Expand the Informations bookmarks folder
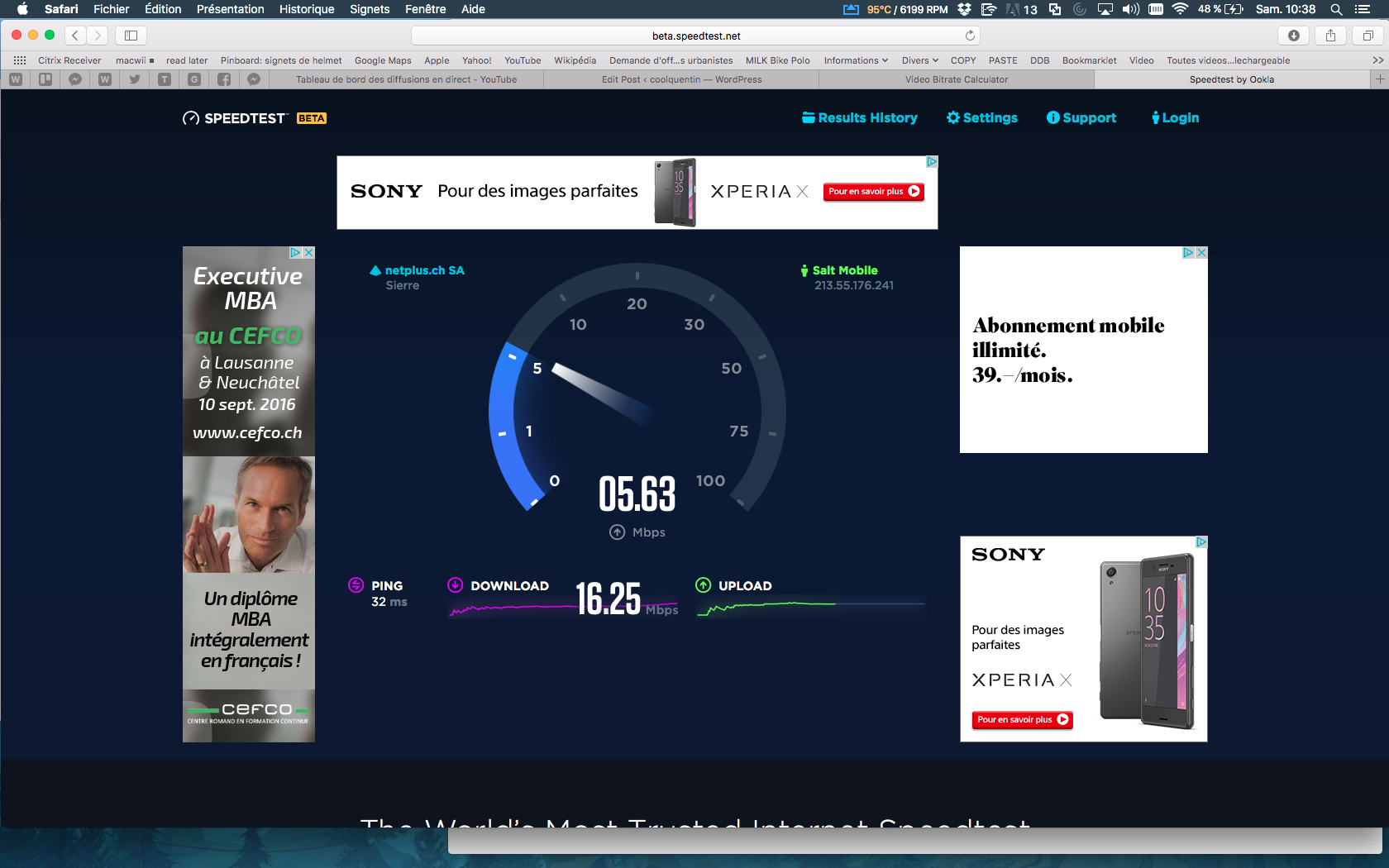The height and width of the screenshot is (868, 1389). (x=856, y=60)
